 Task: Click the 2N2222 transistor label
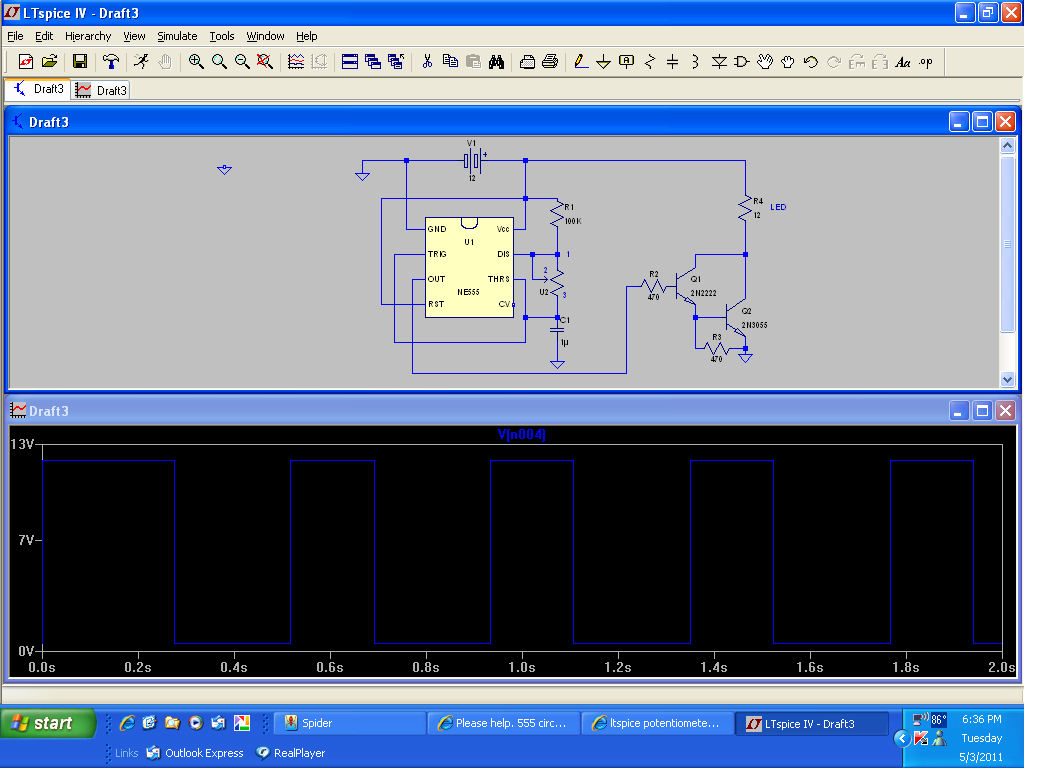[x=703, y=293]
